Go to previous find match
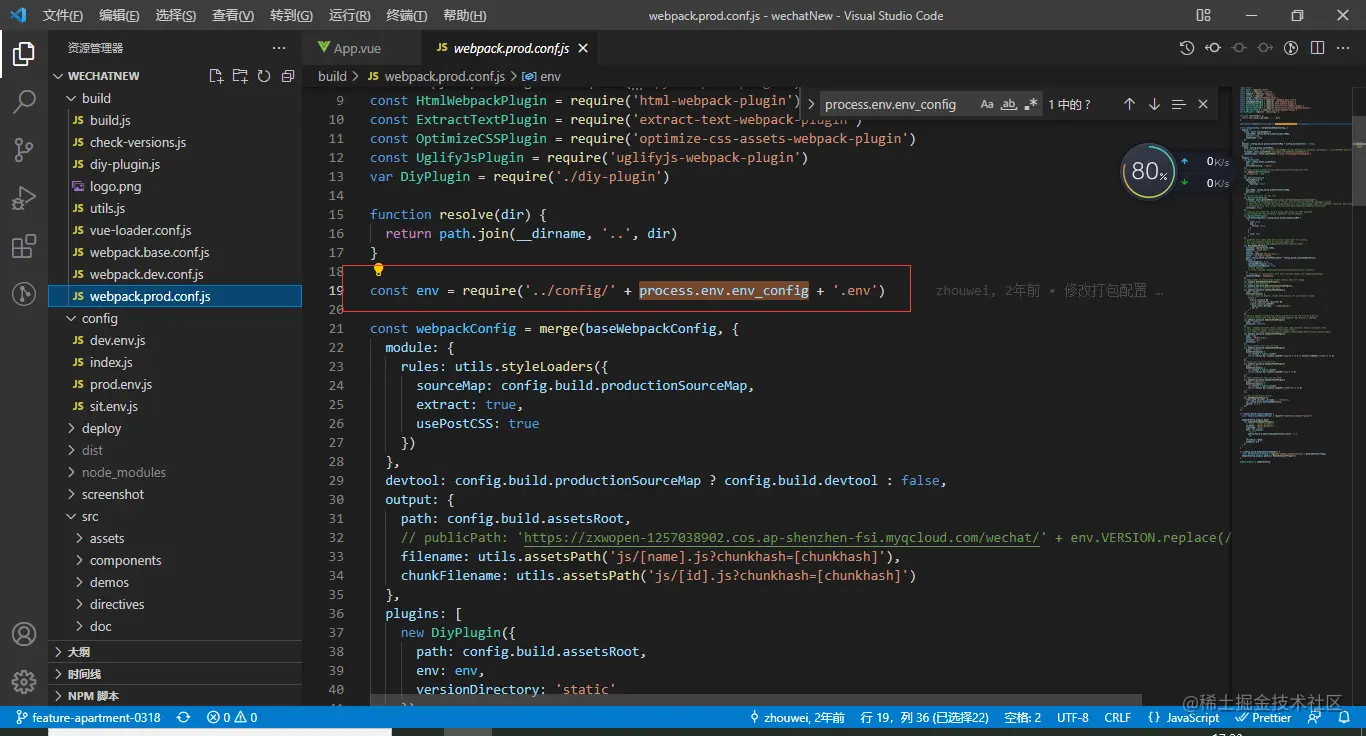This screenshot has height=736, width=1366. pos(1130,104)
